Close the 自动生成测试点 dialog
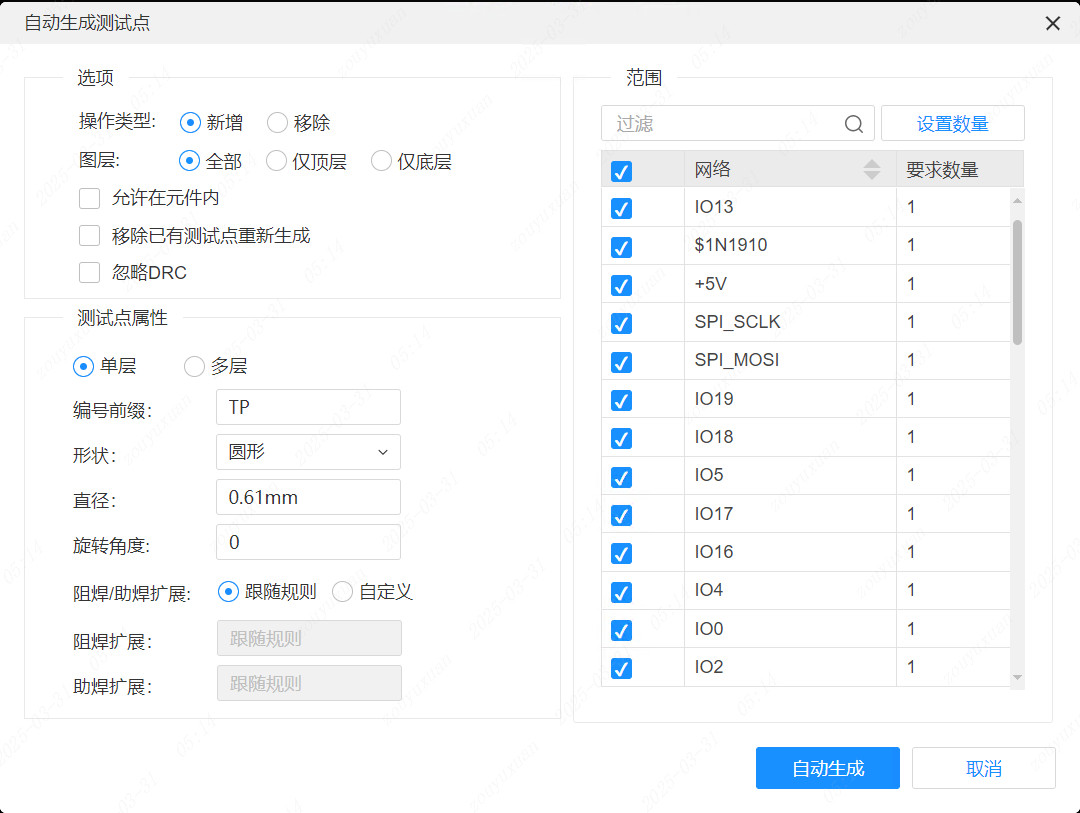This screenshot has width=1080, height=813. pos(1052,22)
